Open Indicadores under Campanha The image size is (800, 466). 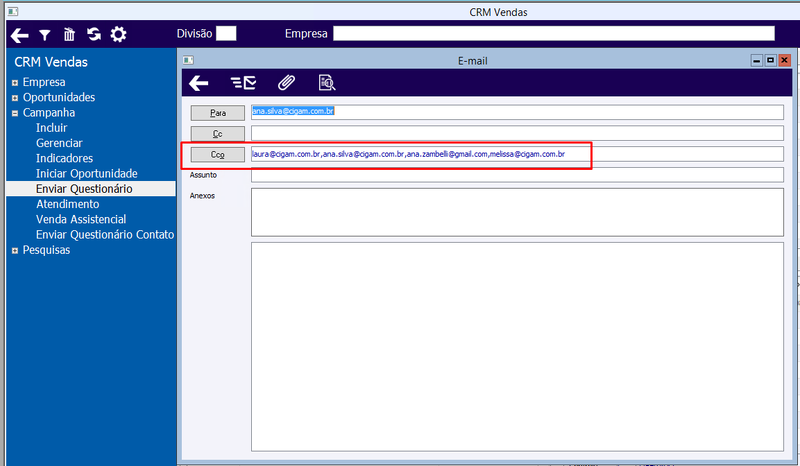point(64,158)
